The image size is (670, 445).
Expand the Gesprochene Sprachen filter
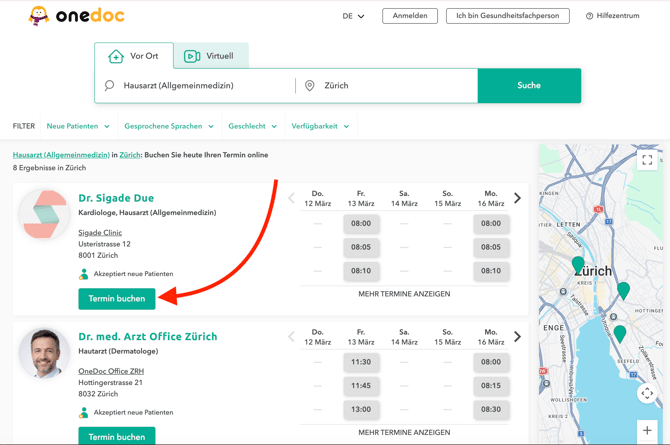169,127
